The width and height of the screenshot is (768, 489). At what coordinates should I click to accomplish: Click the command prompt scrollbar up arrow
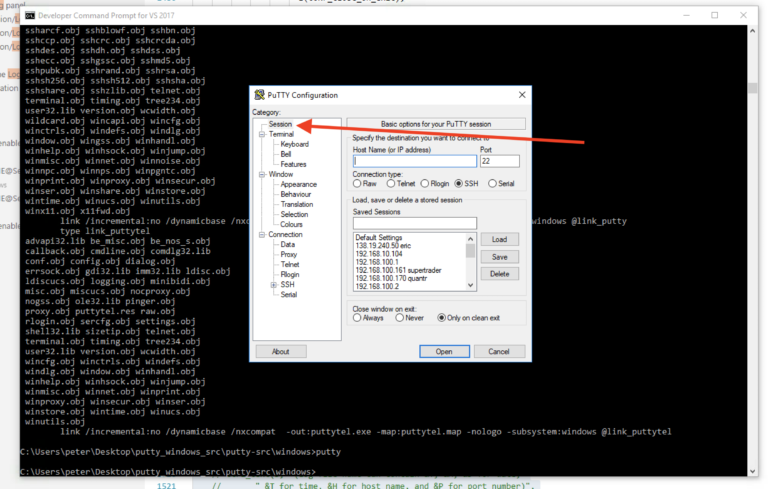[x=752, y=30]
